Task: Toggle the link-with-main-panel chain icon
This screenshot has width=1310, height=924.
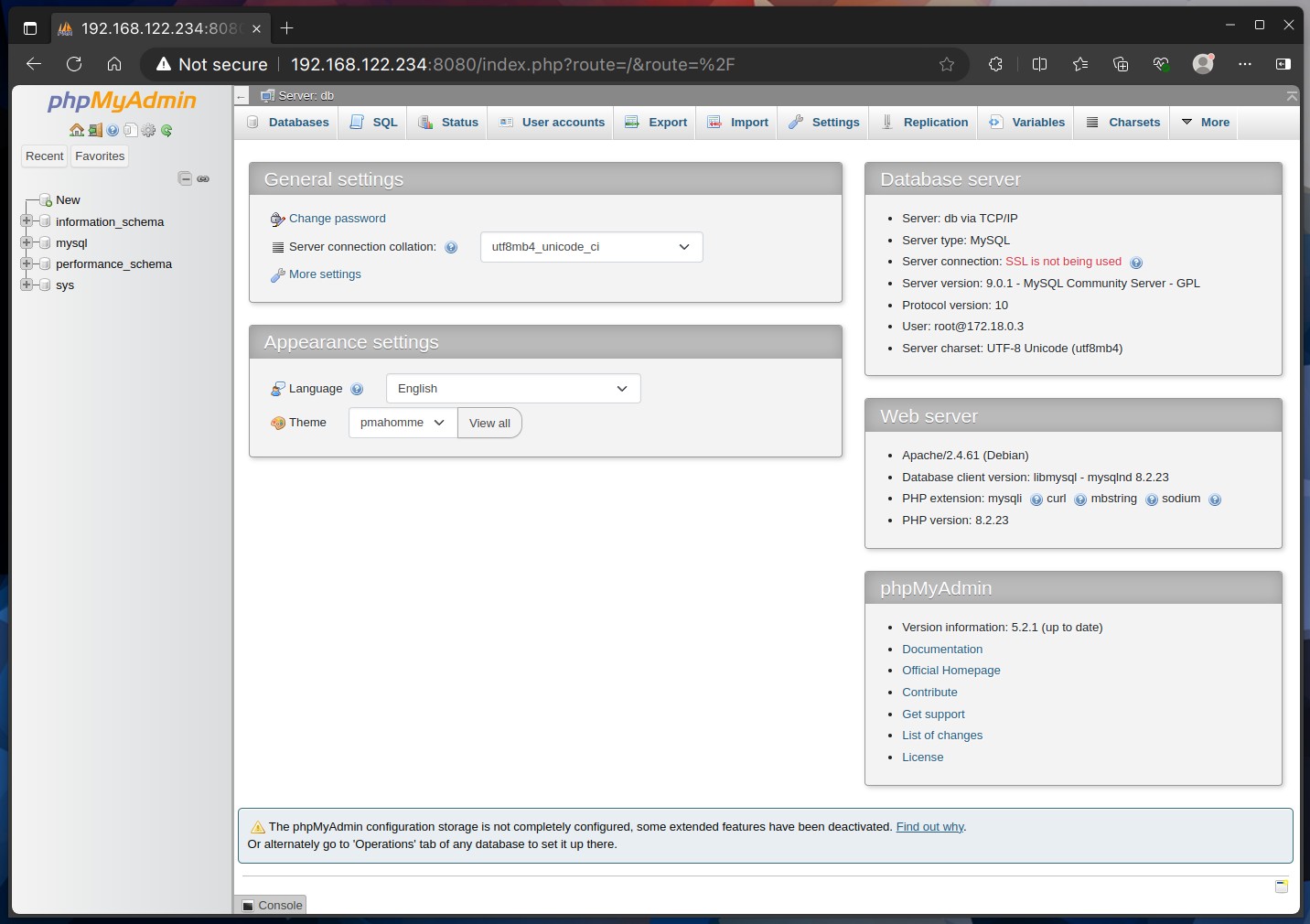Action: pos(203,178)
